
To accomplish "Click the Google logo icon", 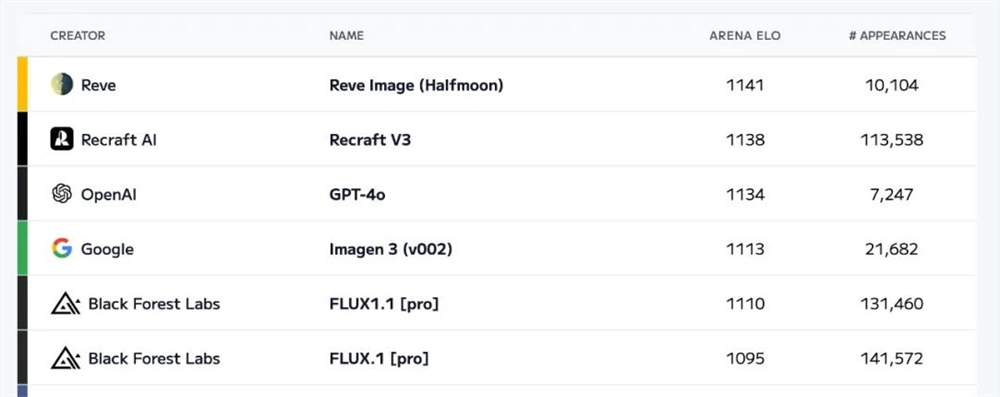I will pyautogui.click(x=62, y=248).
